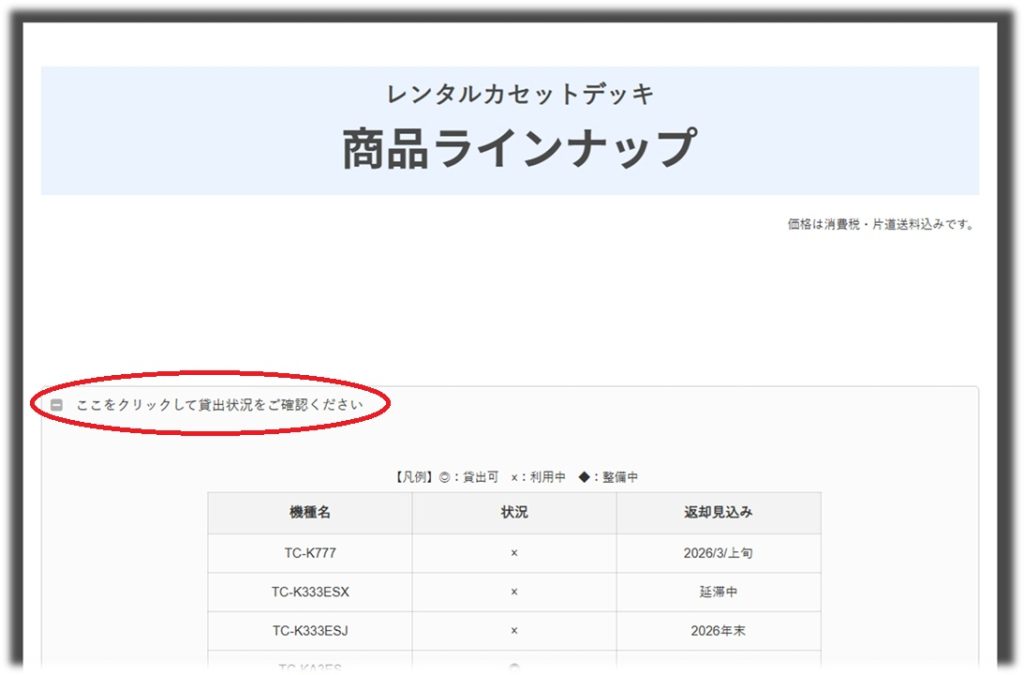Click the 2026年末 return date cell
Viewport: 1024px width, 675px height.
718,631
